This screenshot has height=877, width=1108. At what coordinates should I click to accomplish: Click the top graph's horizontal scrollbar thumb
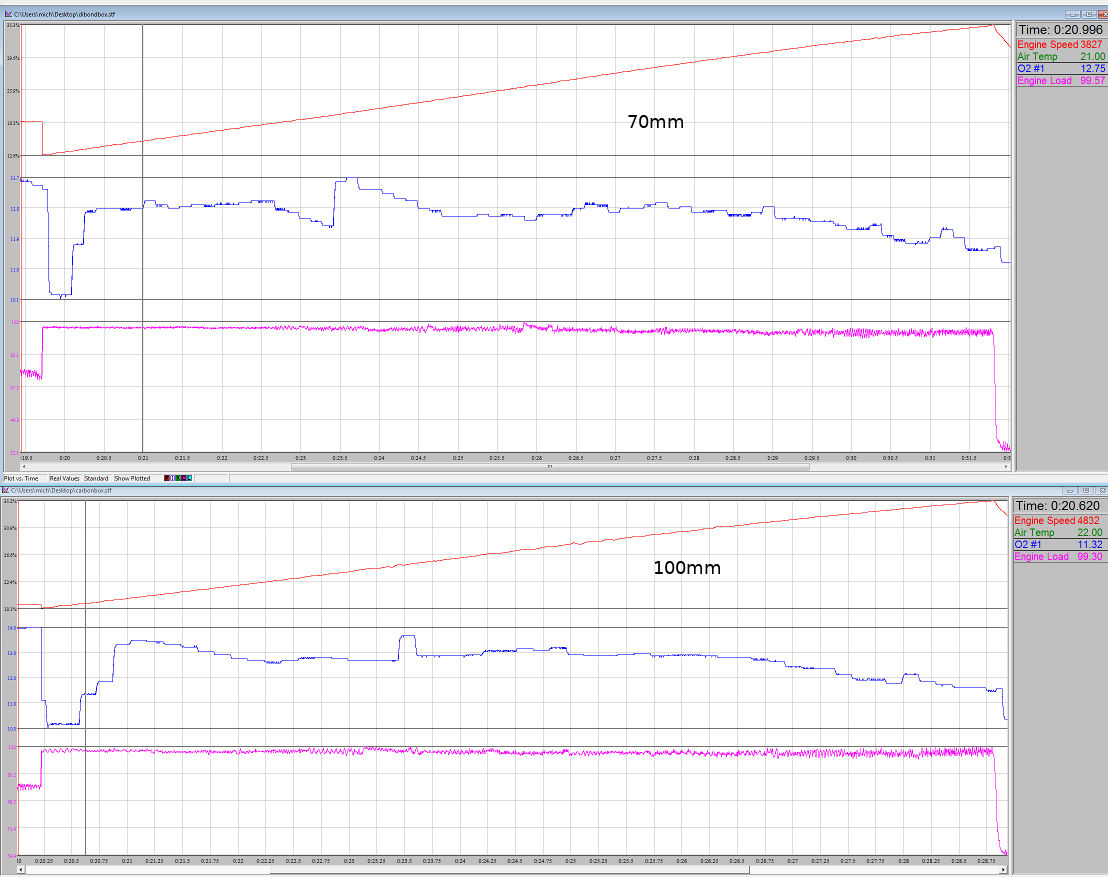(x=550, y=466)
